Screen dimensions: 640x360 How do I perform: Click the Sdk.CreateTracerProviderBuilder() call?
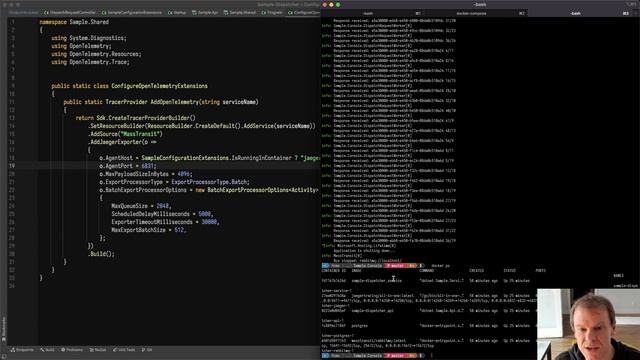click(146, 118)
